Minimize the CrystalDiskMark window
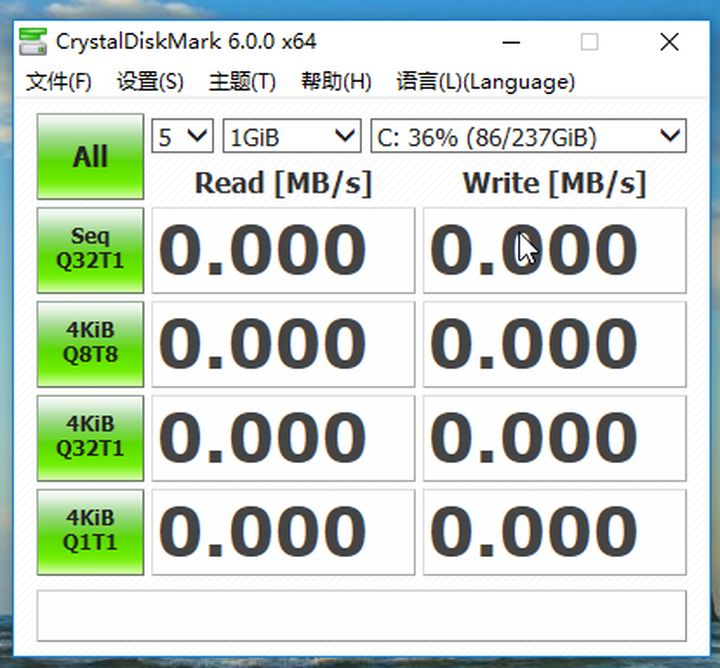 pos(511,42)
